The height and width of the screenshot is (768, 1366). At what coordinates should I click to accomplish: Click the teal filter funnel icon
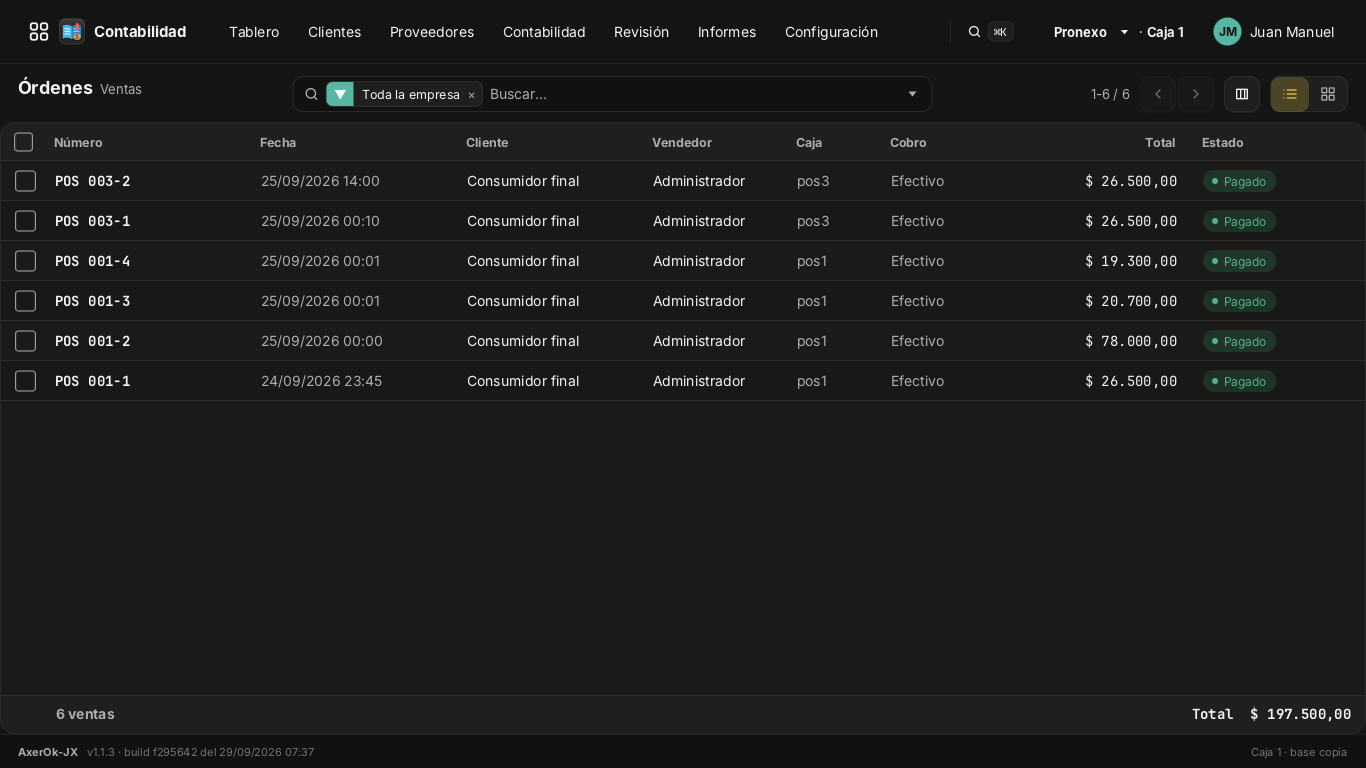(x=340, y=94)
